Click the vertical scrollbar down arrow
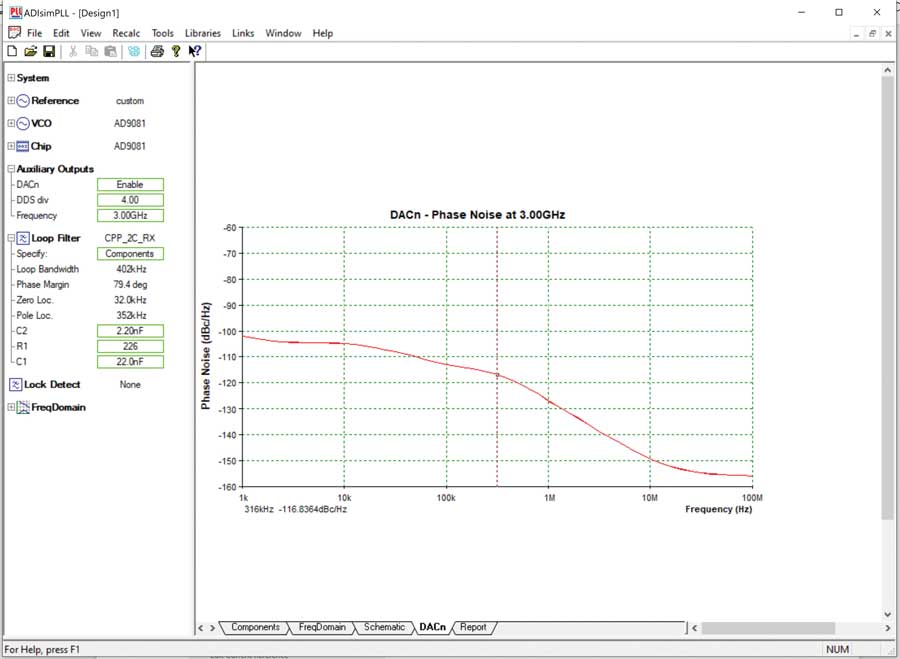This screenshot has width=900, height=659. [x=887, y=615]
